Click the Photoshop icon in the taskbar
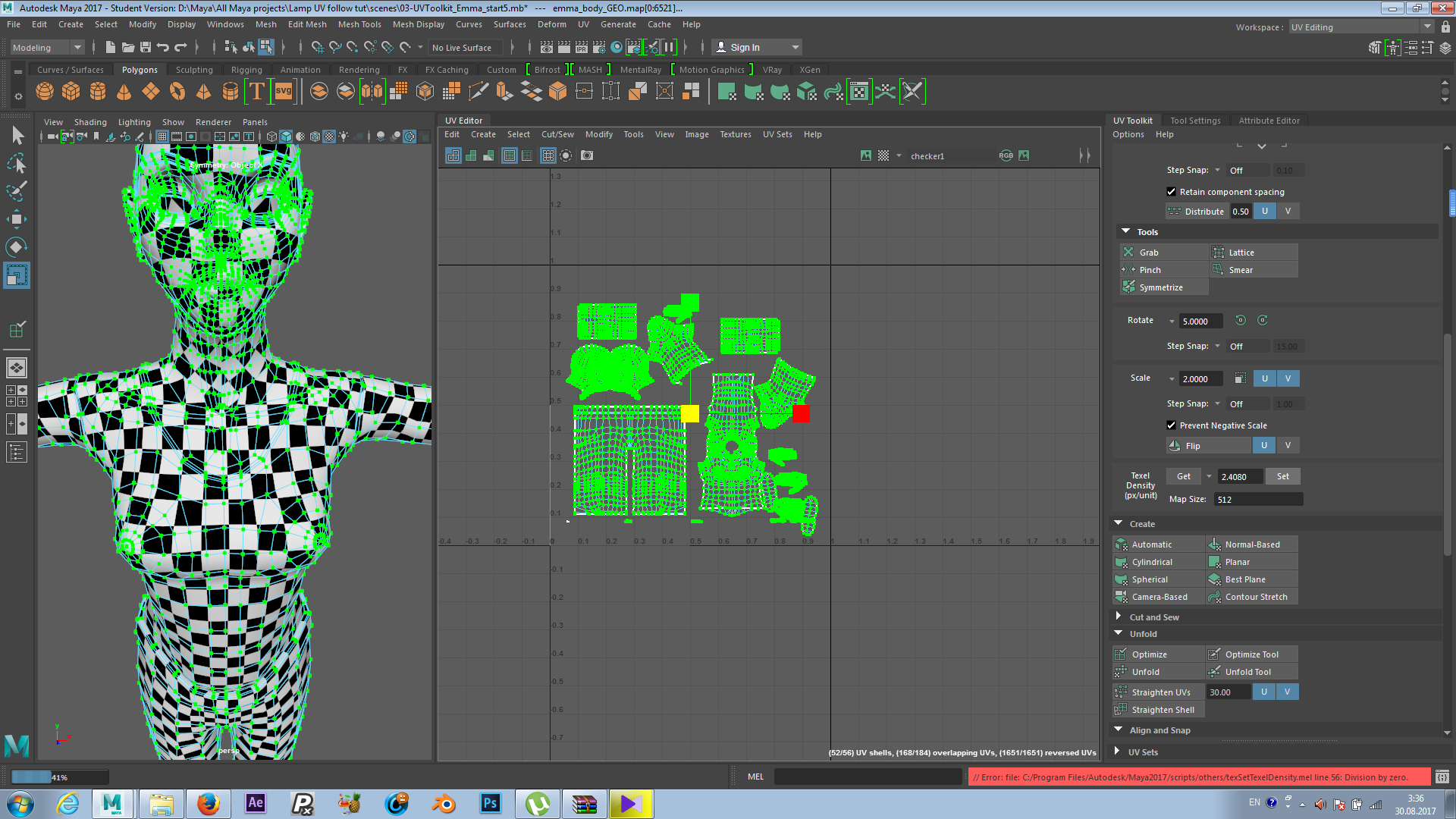Screen dimensions: 1456x819 tap(490, 803)
